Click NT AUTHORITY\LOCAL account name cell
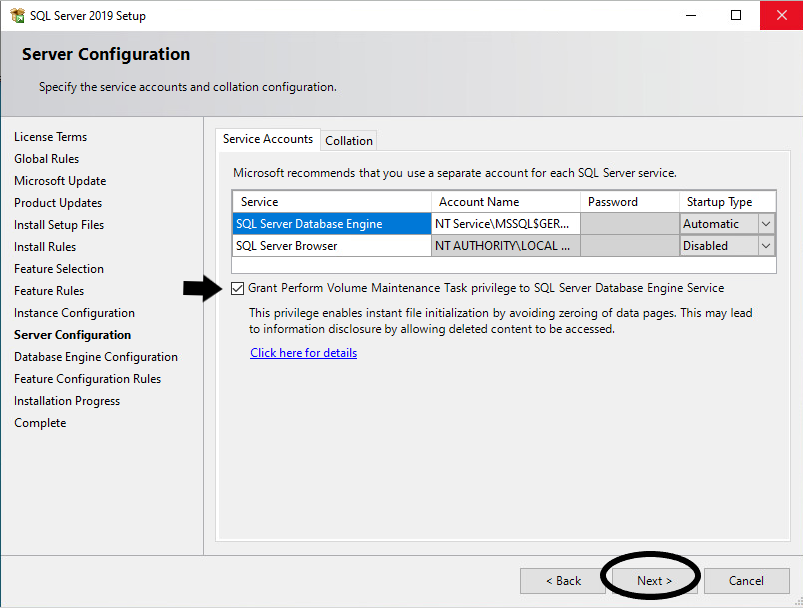Image resolution: width=803 pixels, height=608 pixels. pos(506,246)
